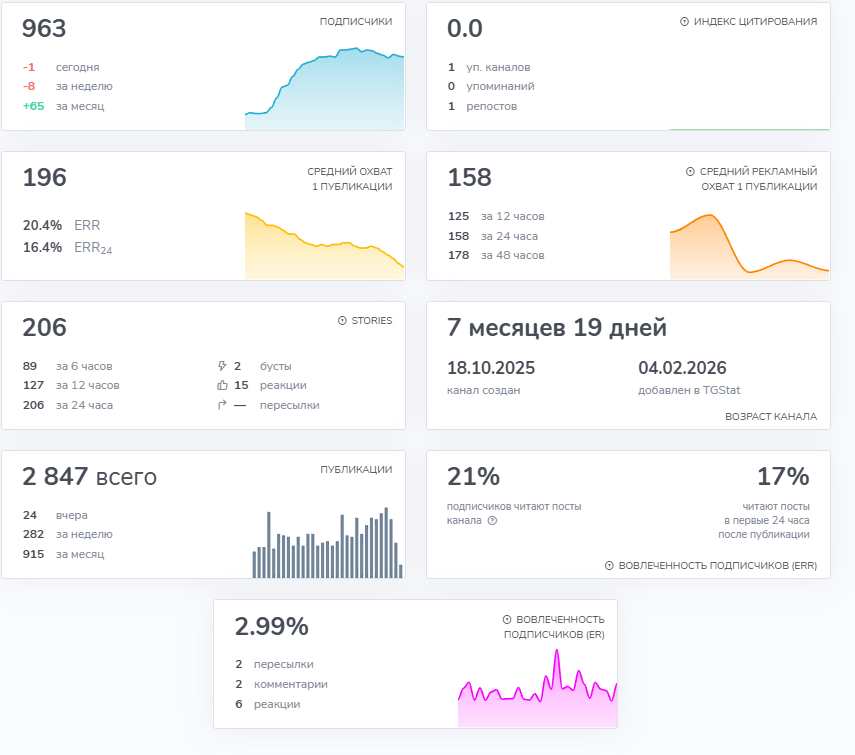This screenshot has width=855, height=755.
Task: Click the help icon beside ИНДЕКС ЦИТИРОВАНИЯ
Action: (x=684, y=22)
